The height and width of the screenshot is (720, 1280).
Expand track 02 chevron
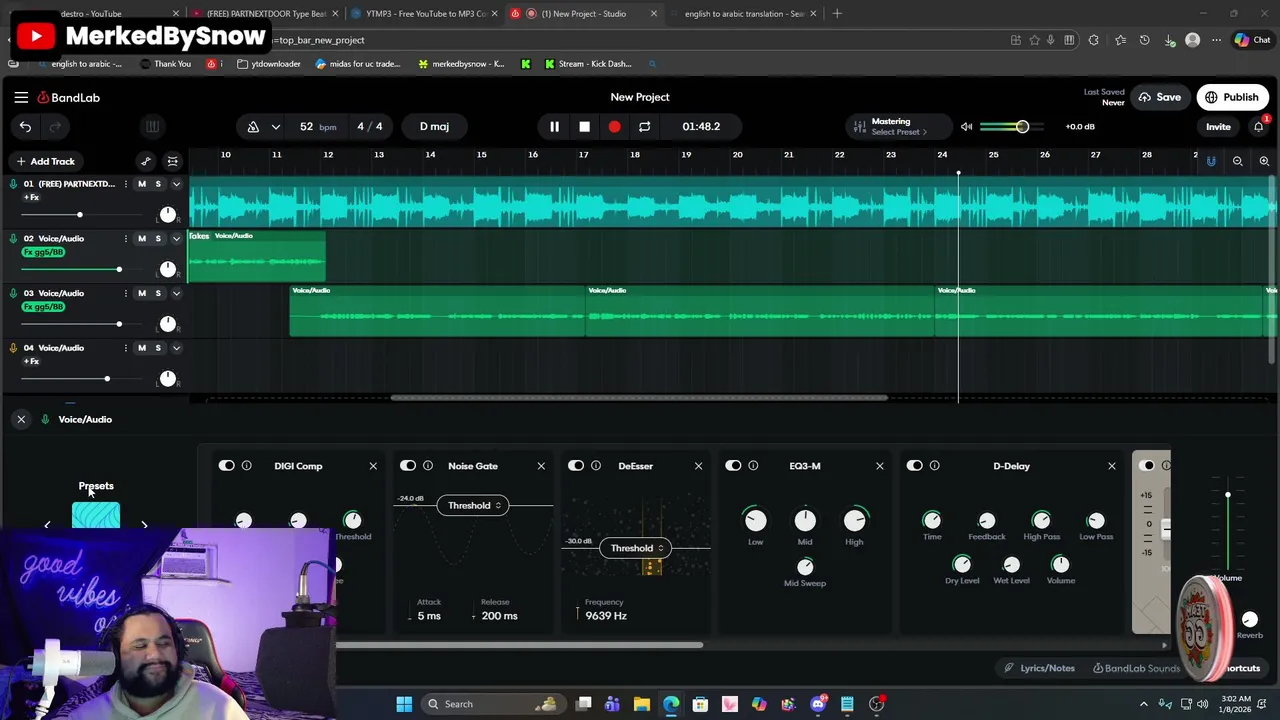coord(176,238)
